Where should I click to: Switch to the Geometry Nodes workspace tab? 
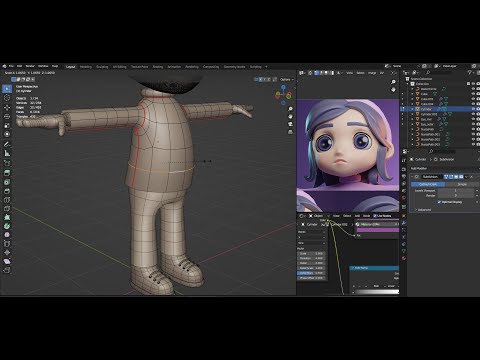234,67
